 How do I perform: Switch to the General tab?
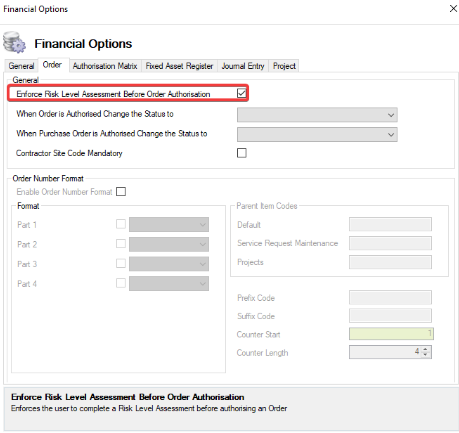(x=21, y=66)
